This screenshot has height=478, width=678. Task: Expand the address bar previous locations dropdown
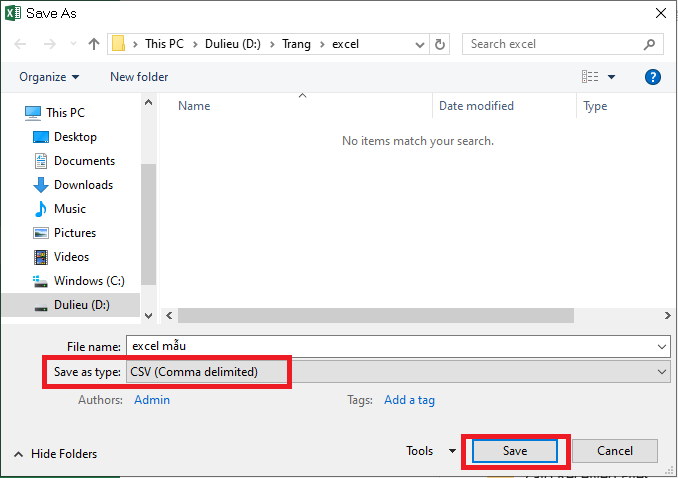[x=419, y=45]
